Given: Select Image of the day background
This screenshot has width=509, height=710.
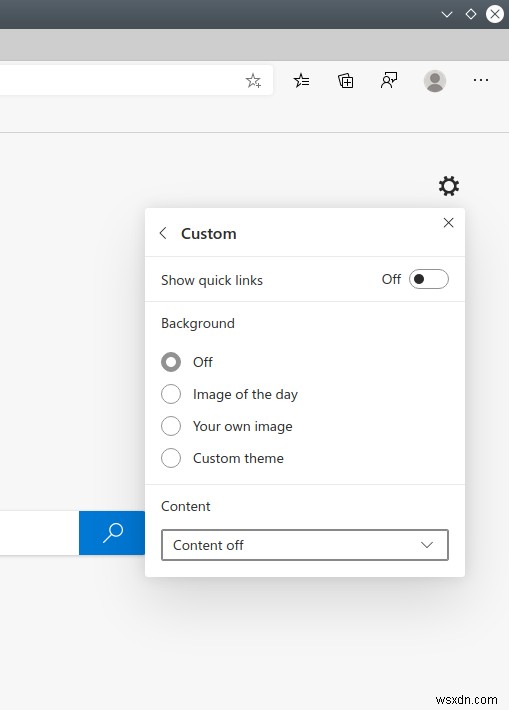Looking at the screenshot, I should pyautogui.click(x=171, y=394).
